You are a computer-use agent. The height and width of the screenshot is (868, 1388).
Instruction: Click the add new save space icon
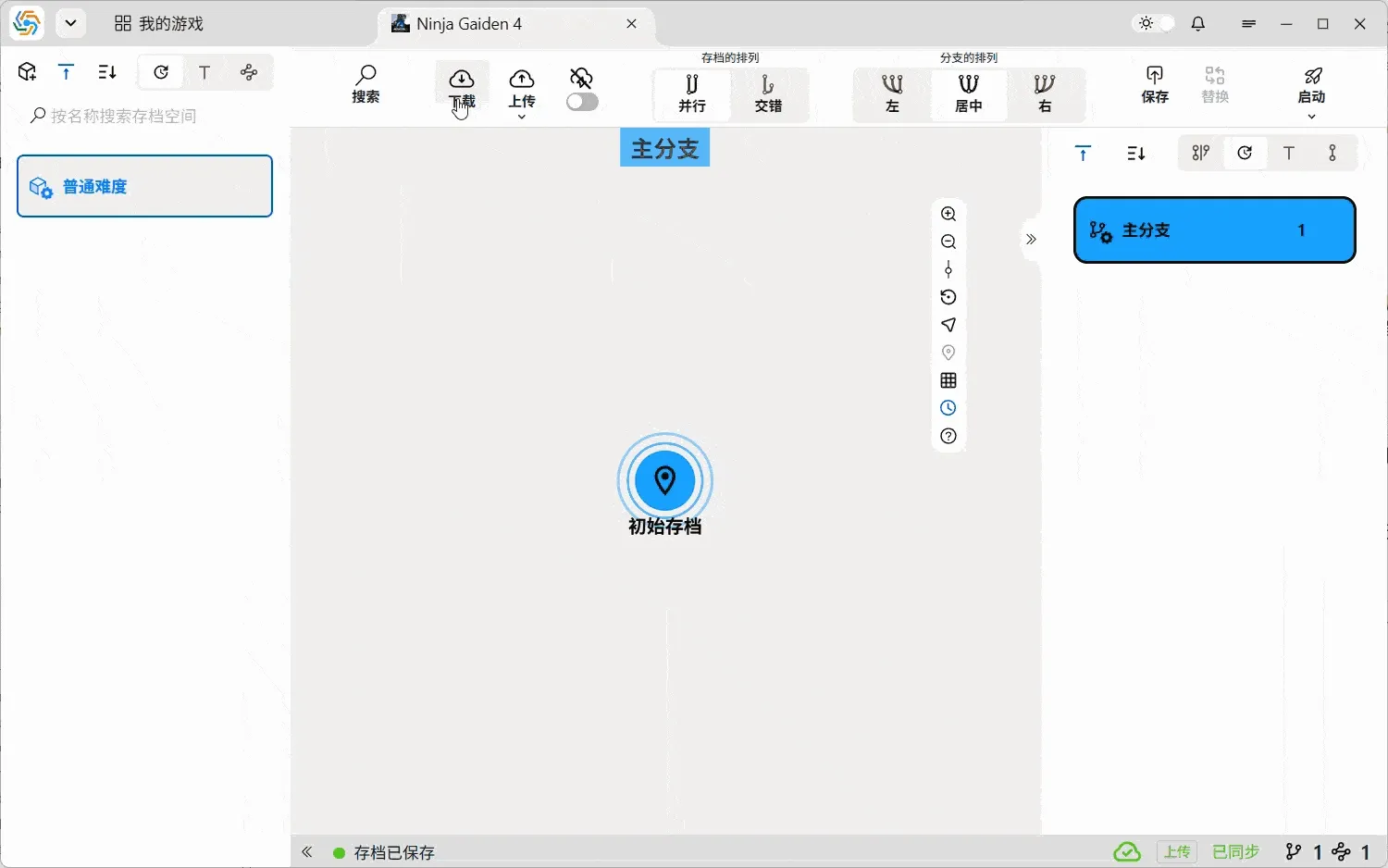pyautogui.click(x=26, y=71)
